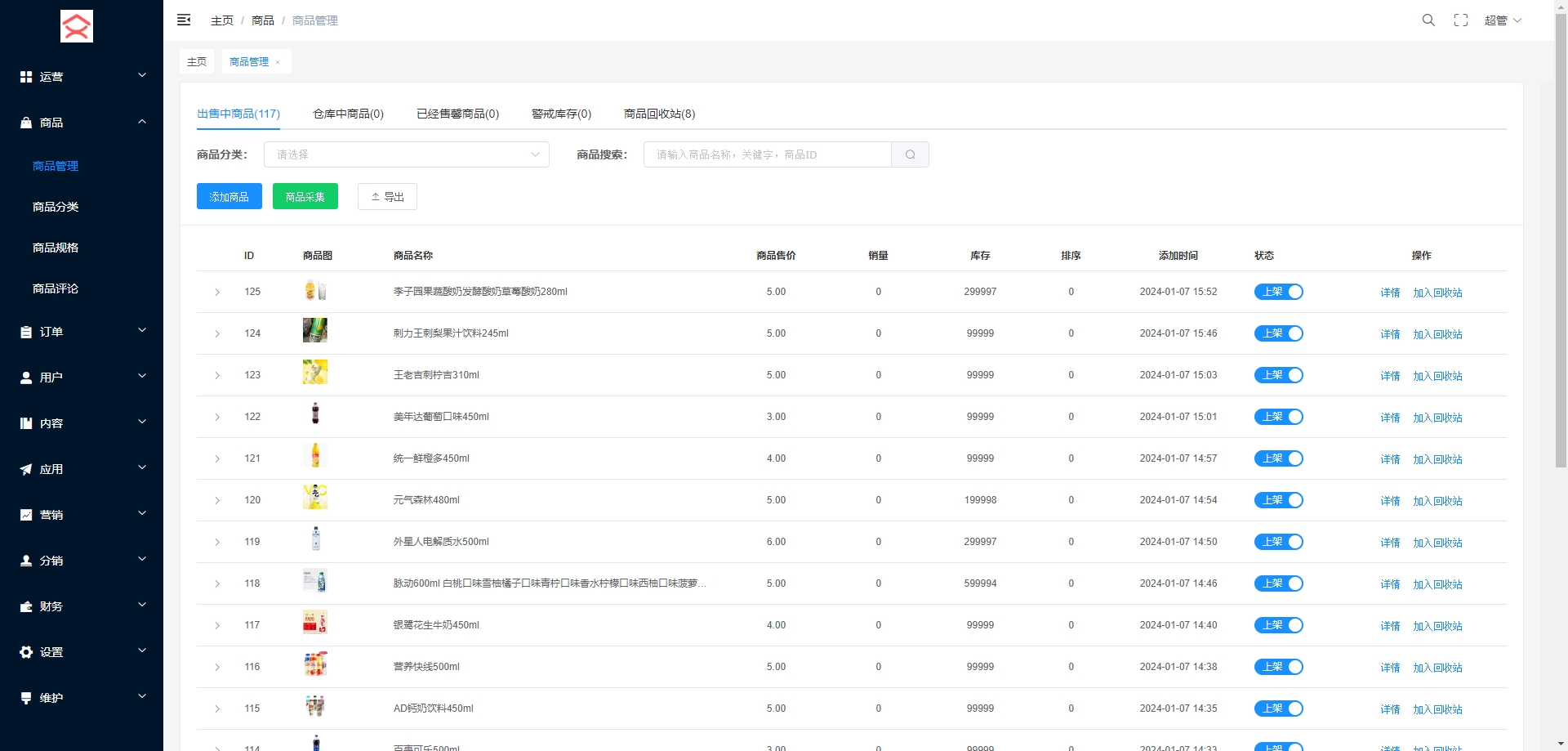Click the 设置 gear icon in sidebar

coord(26,652)
